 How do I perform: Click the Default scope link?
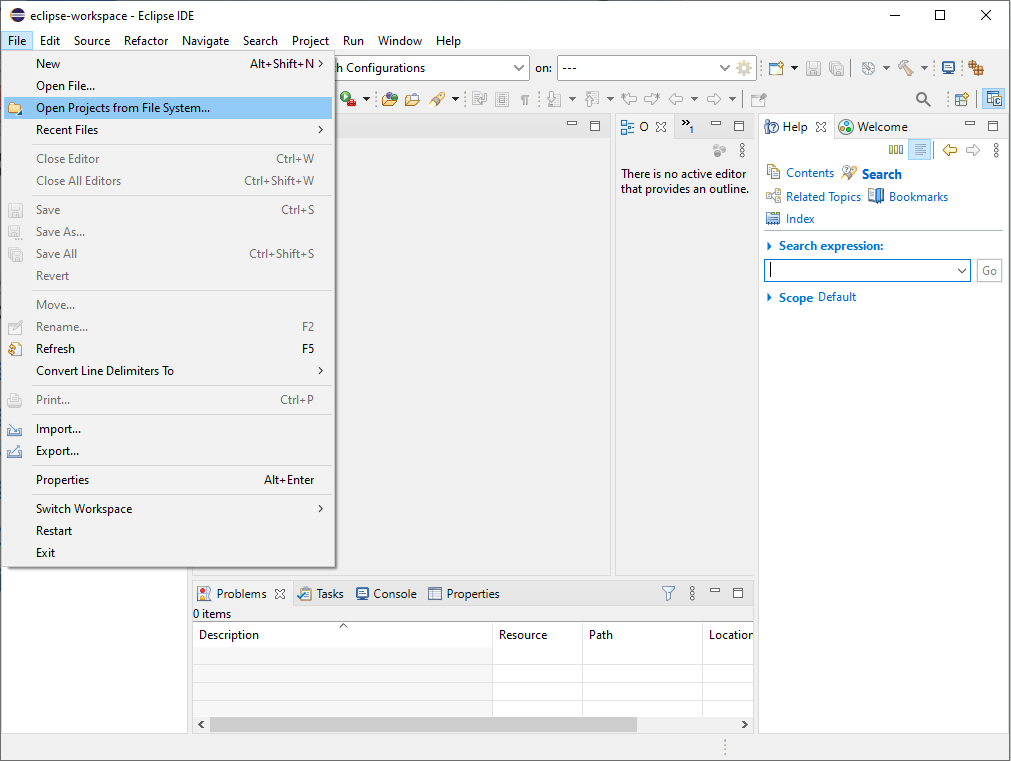tap(837, 297)
